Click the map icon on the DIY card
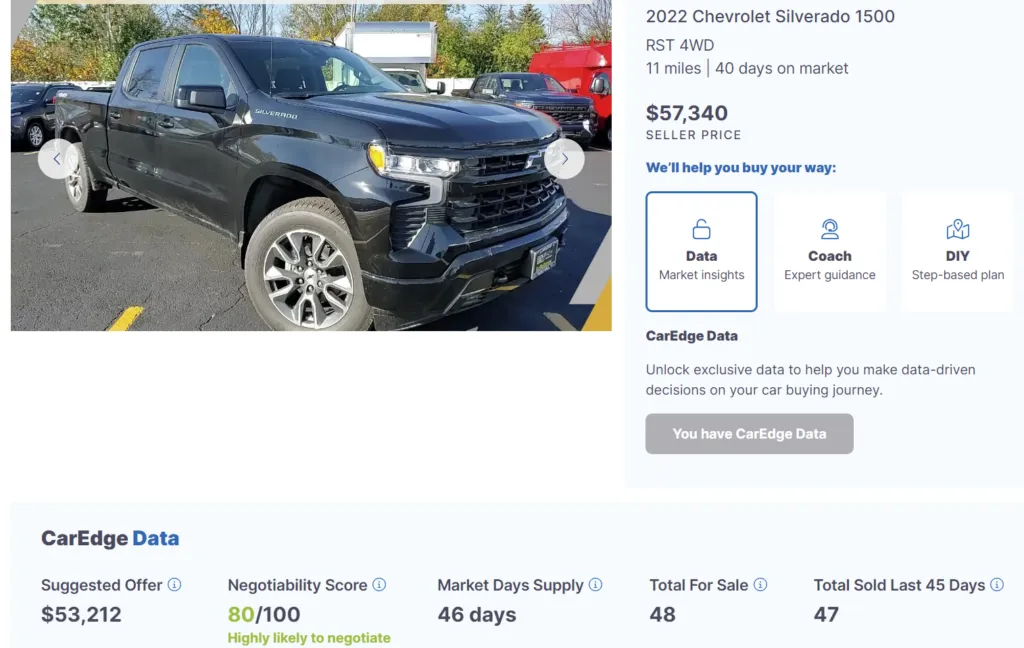 (957, 228)
